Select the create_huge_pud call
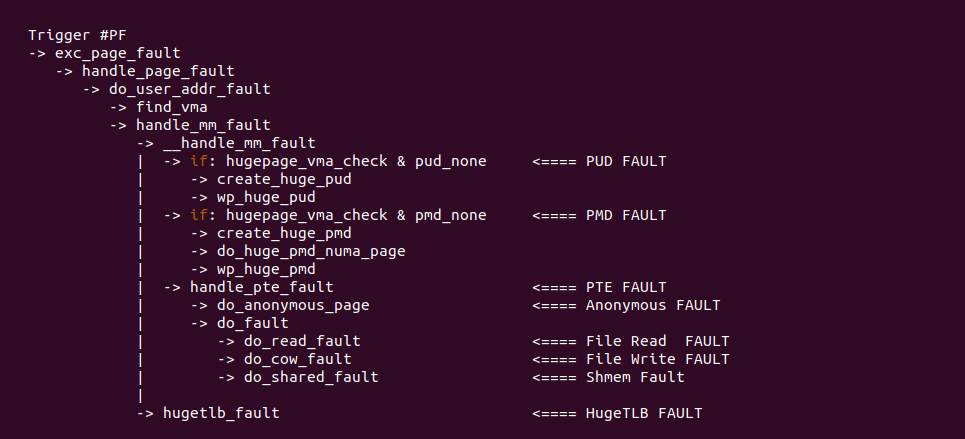Viewport: 965px width, 439px height. pos(284,179)
